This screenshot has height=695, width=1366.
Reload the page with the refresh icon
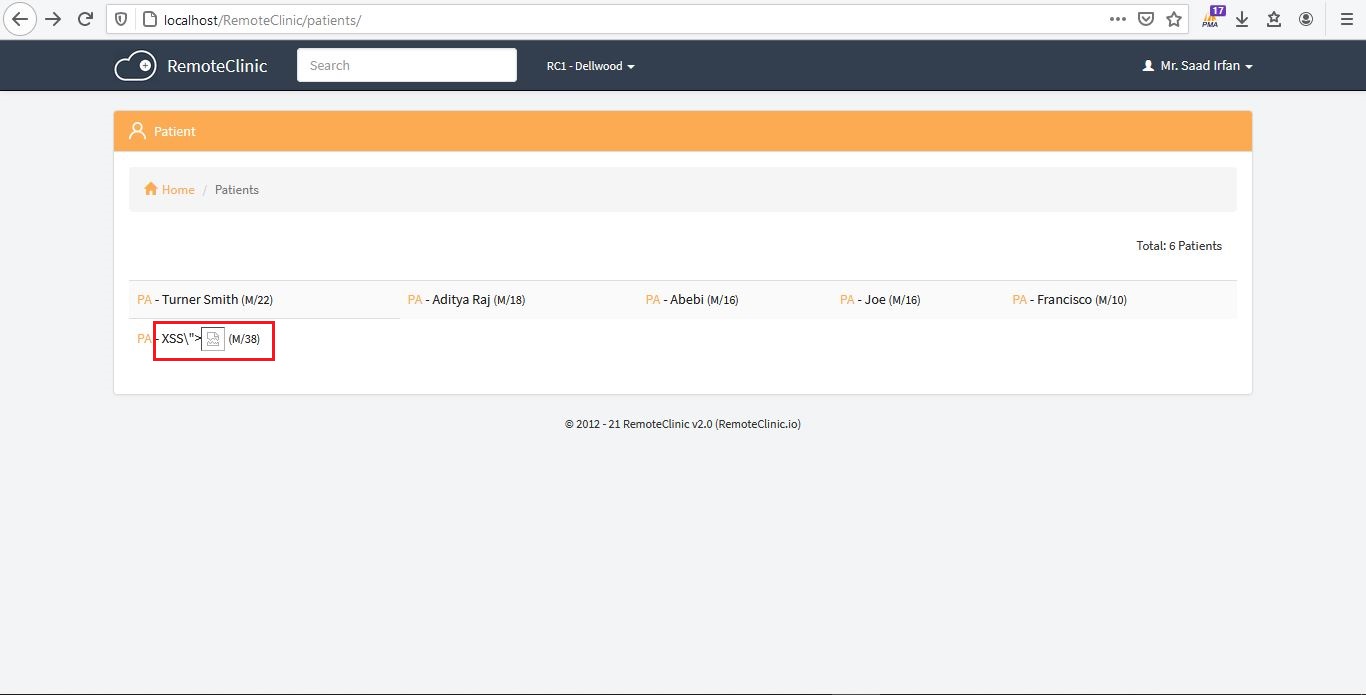pos(86,19)
